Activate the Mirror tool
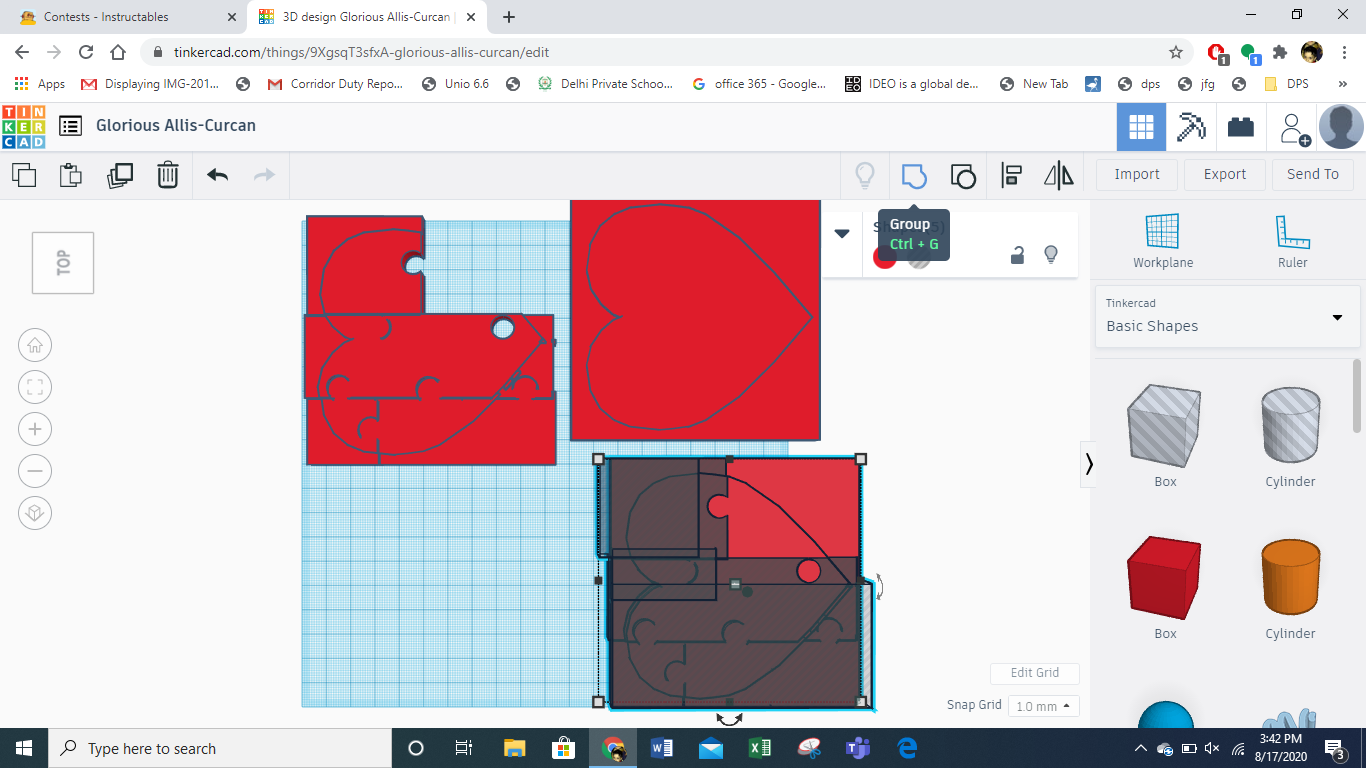 pos(1059,176)
